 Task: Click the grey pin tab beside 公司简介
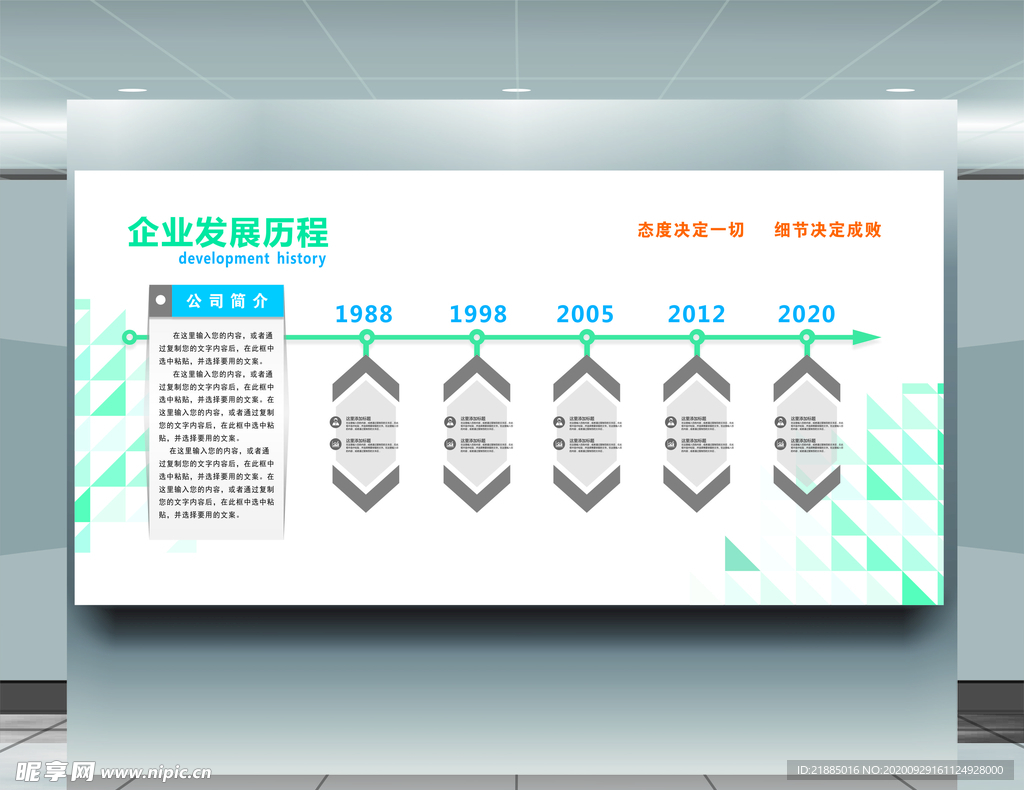(160, 300)
